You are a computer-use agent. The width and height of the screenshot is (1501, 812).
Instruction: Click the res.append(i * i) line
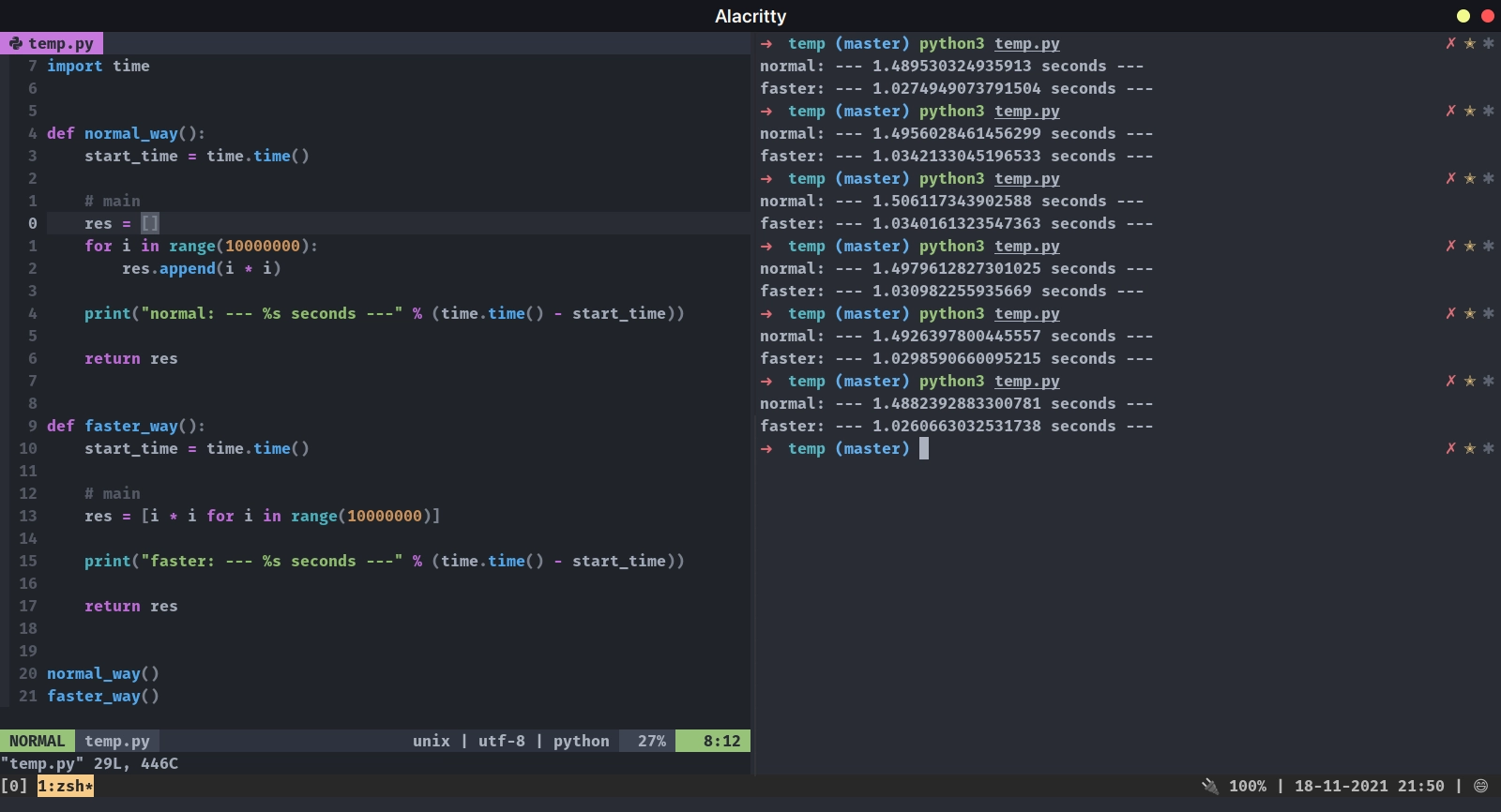coord(202,268)
